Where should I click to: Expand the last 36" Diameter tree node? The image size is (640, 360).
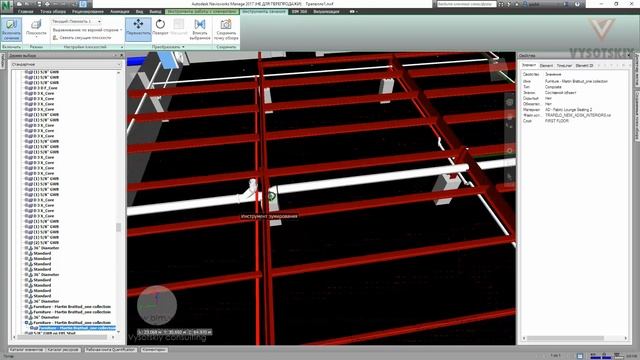coord(27,317)
